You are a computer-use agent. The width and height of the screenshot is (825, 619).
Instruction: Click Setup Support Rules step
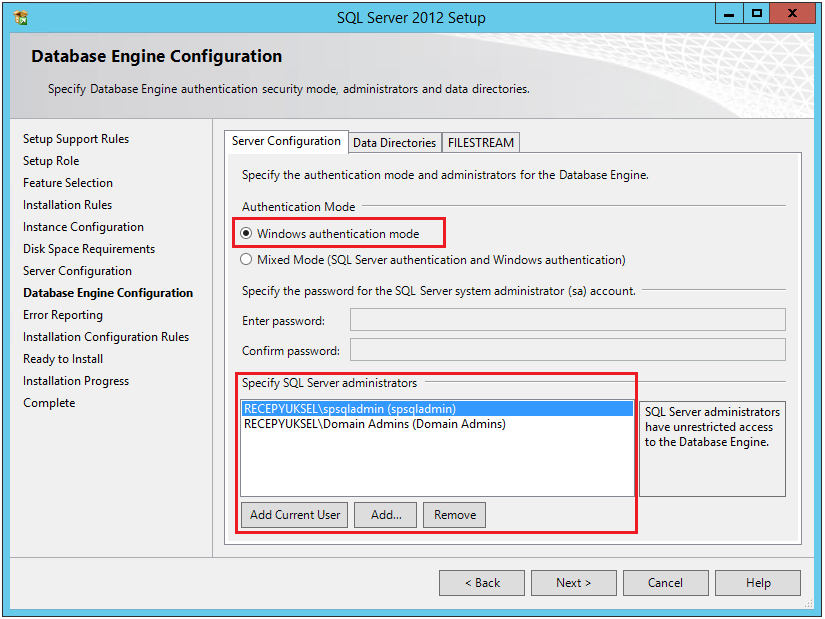76,139
